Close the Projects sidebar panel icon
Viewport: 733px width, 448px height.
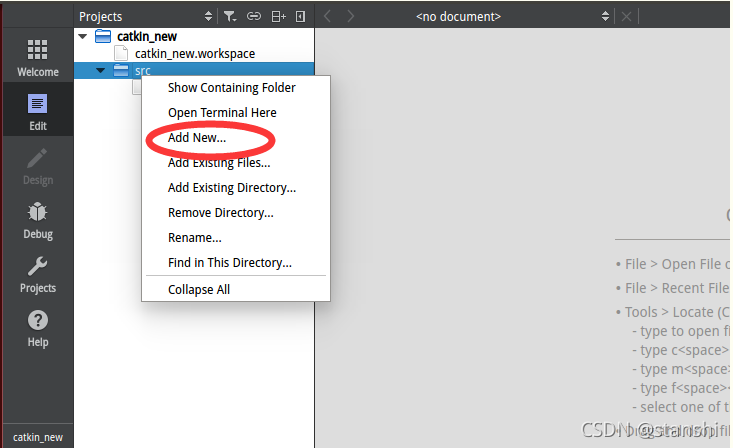[301, 17]
